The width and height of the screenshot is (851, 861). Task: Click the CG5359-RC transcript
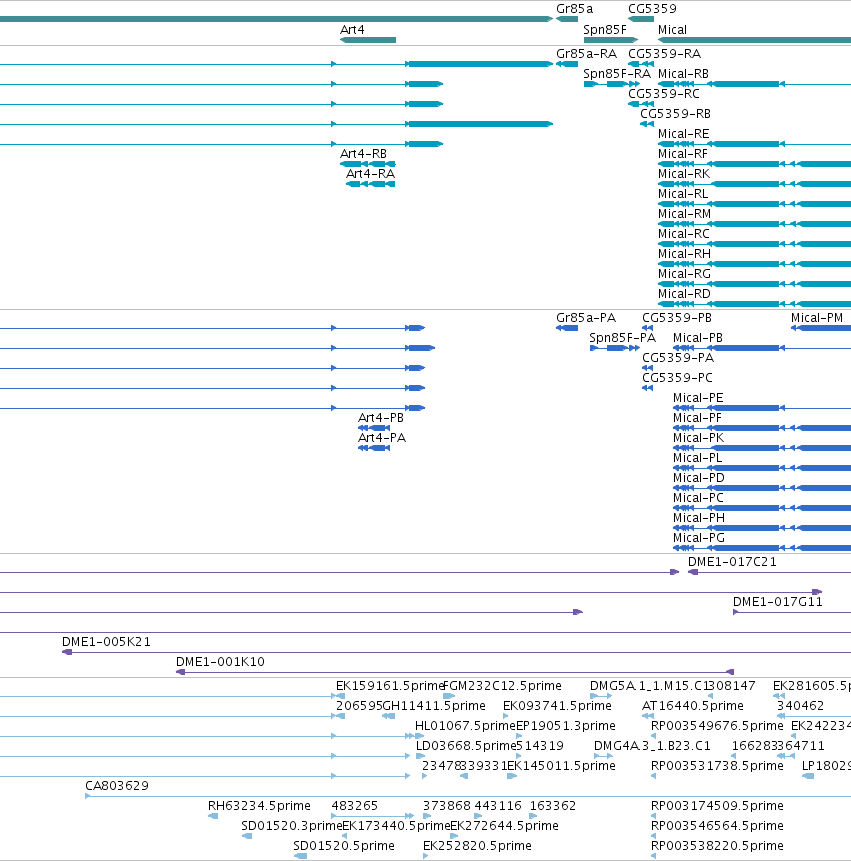pyautogui.click(x=641, y=104)
